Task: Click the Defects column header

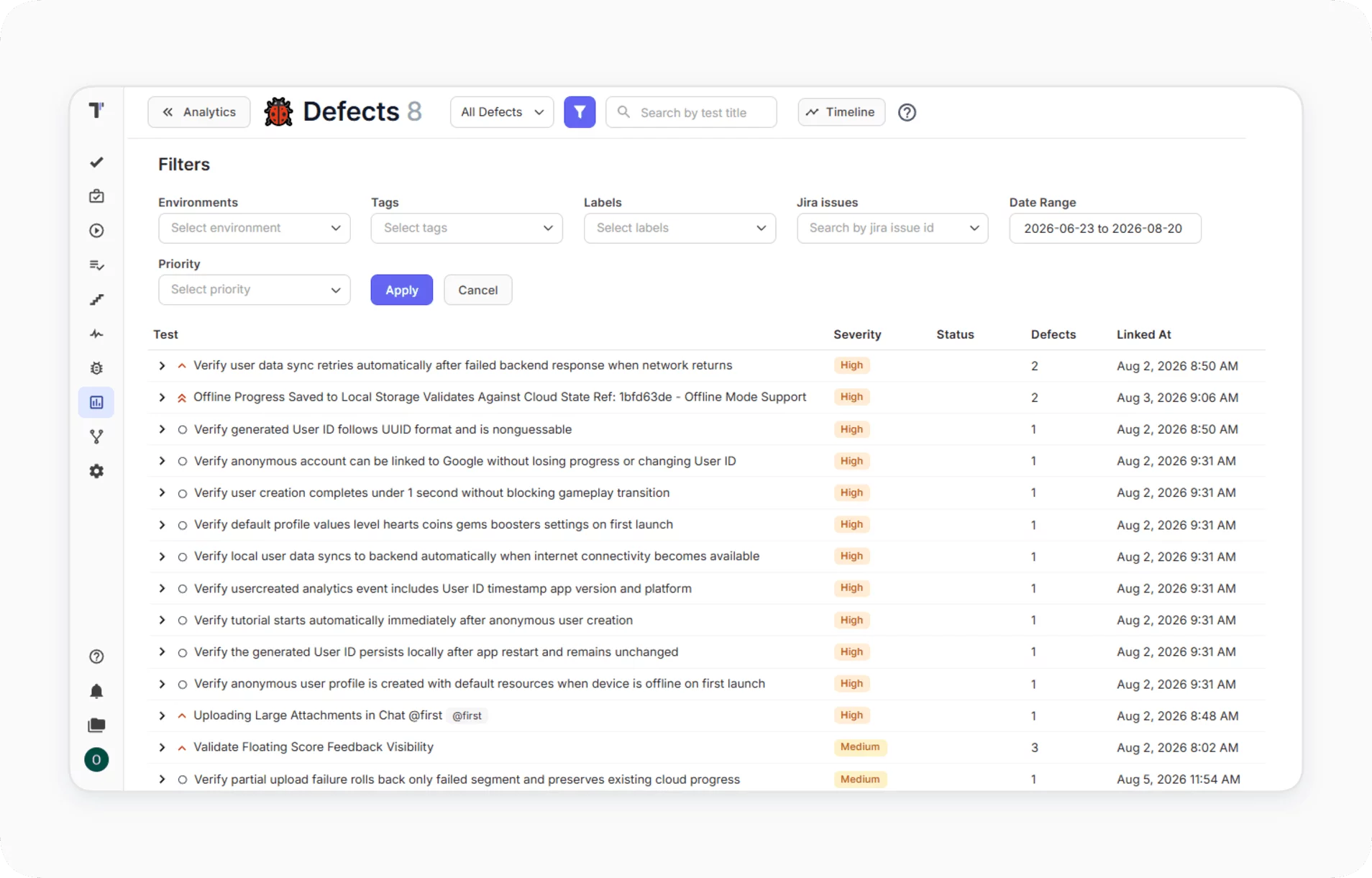Action: pos(1053,334)
